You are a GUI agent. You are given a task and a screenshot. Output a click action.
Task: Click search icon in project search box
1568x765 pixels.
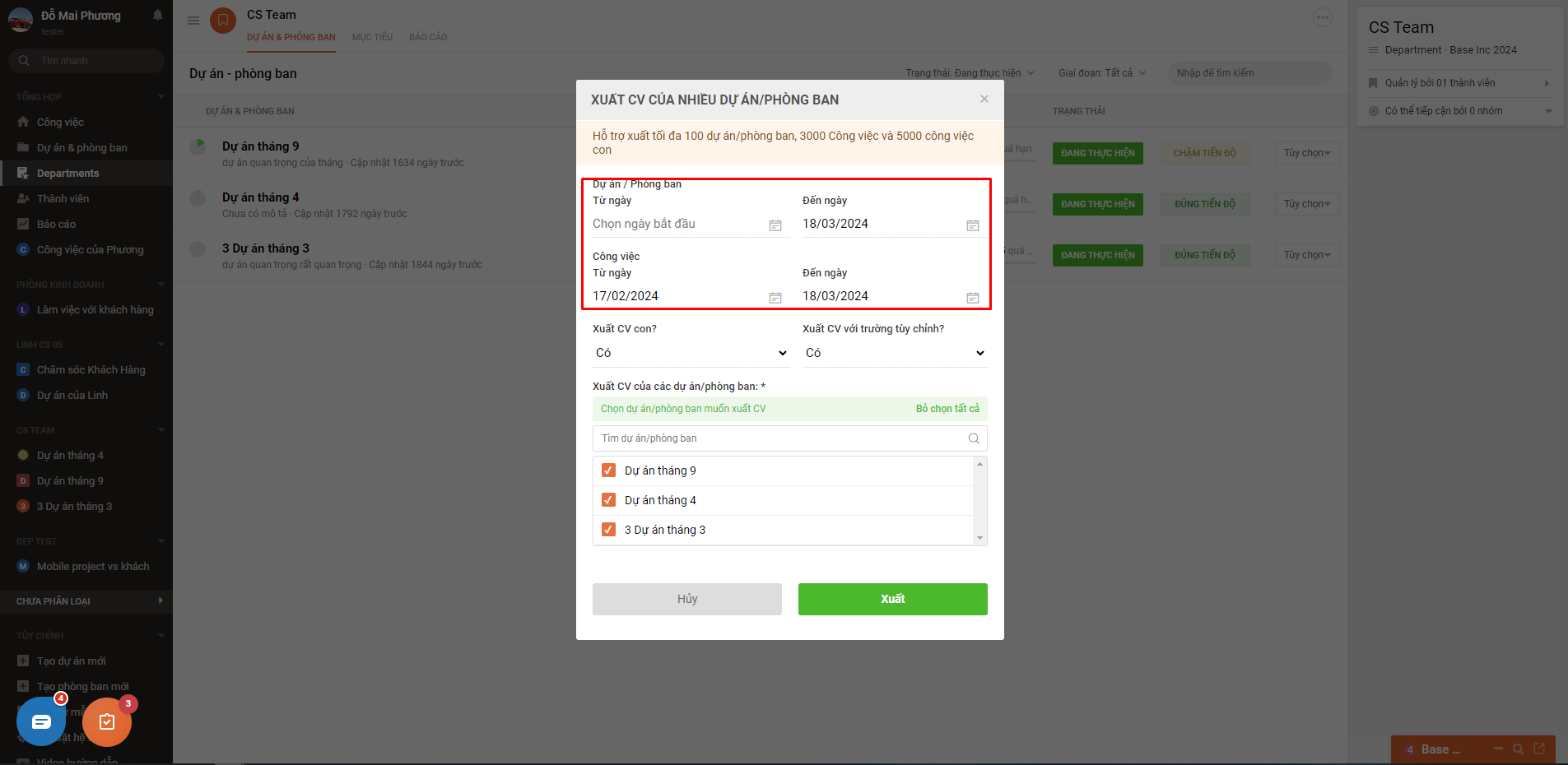point(974,438)
